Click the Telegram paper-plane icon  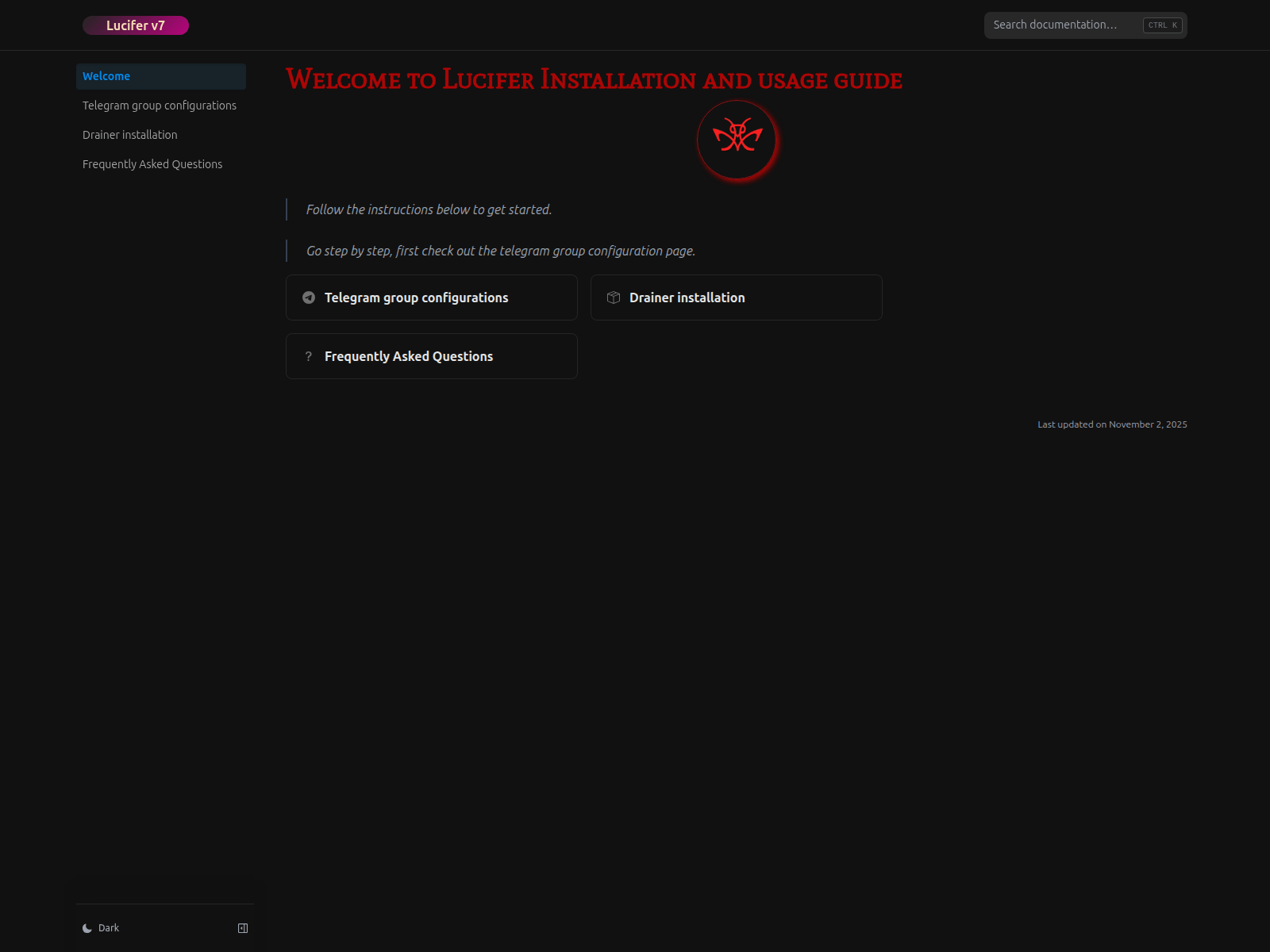309,297
